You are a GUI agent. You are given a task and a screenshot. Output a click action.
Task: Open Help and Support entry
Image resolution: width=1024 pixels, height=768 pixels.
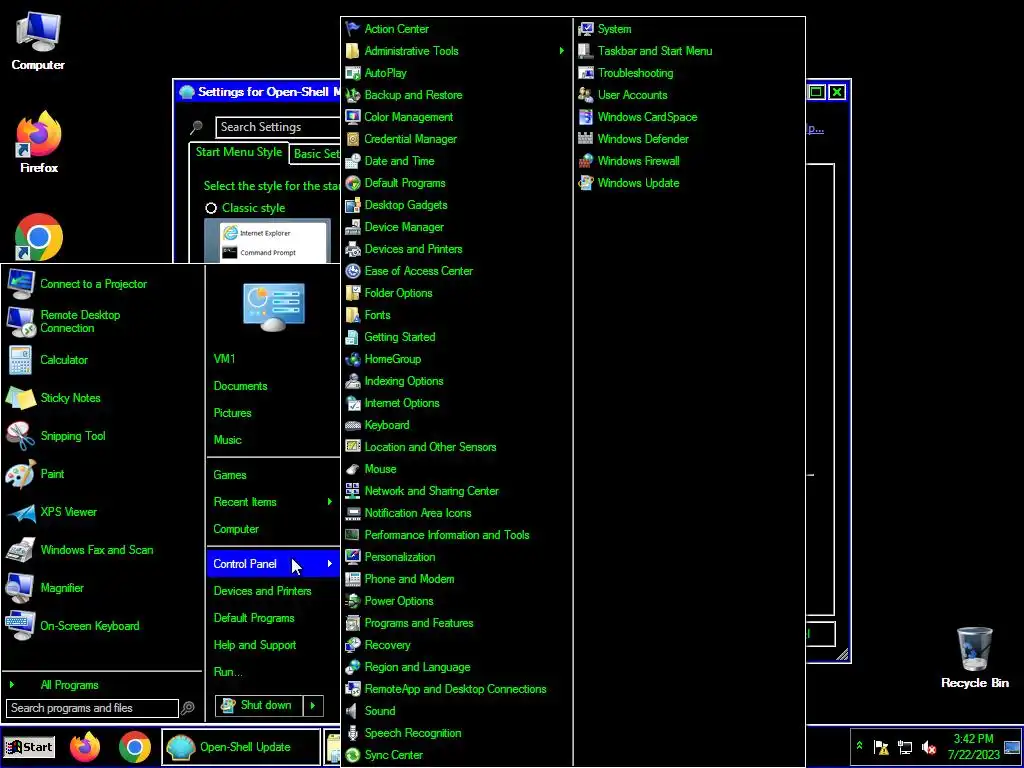coord(255,645)
